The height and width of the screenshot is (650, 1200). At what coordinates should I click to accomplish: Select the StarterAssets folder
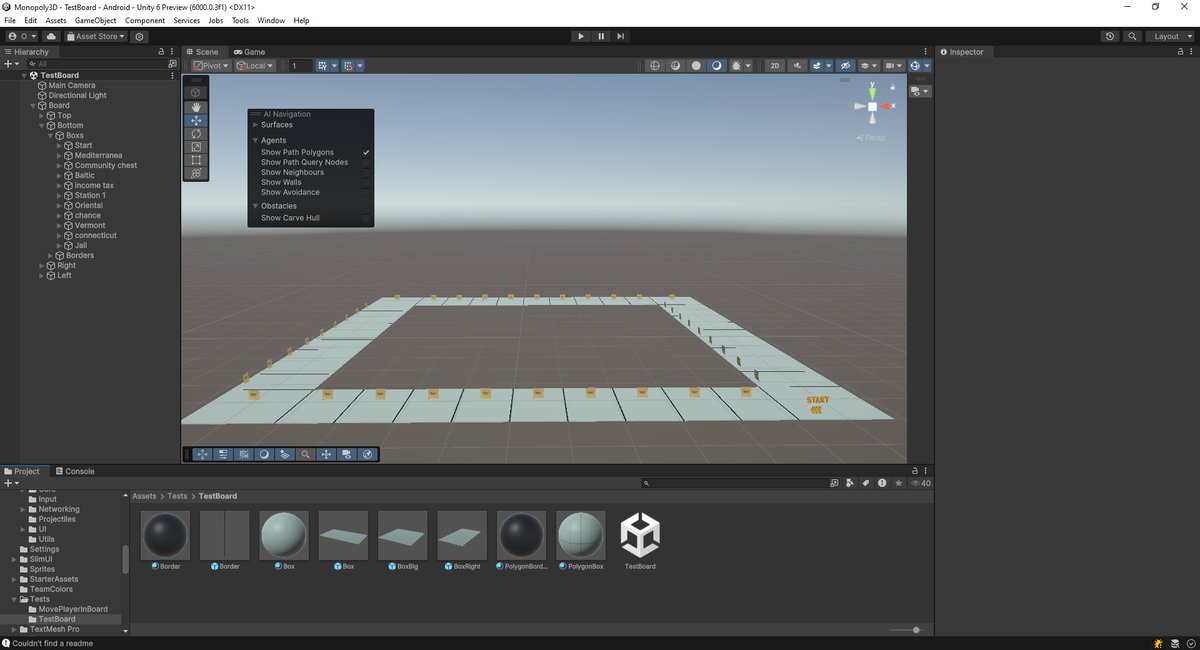[54, 579]
